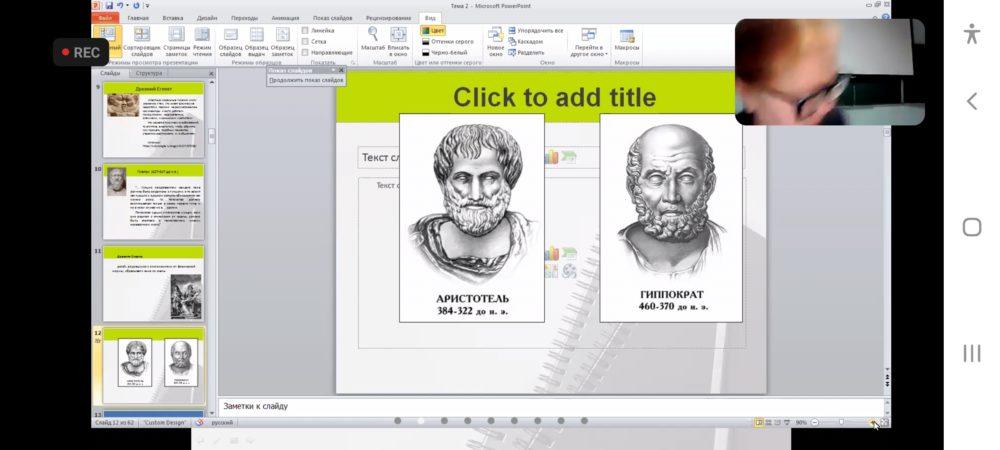The width and height of the screenshot is (1000, 450).
Task: Switch to Slide Sorter in status bar
Action: (768, 423)
